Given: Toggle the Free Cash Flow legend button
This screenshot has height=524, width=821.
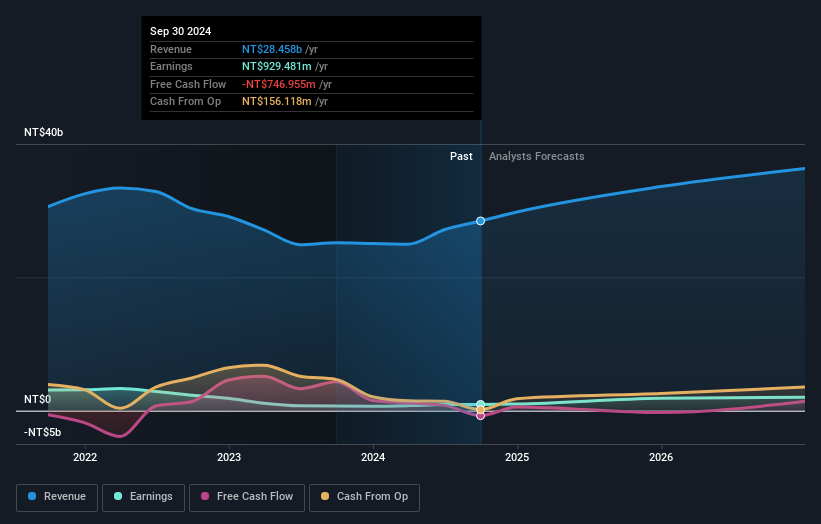Looking at the screenshot, I should coord(247,497).
